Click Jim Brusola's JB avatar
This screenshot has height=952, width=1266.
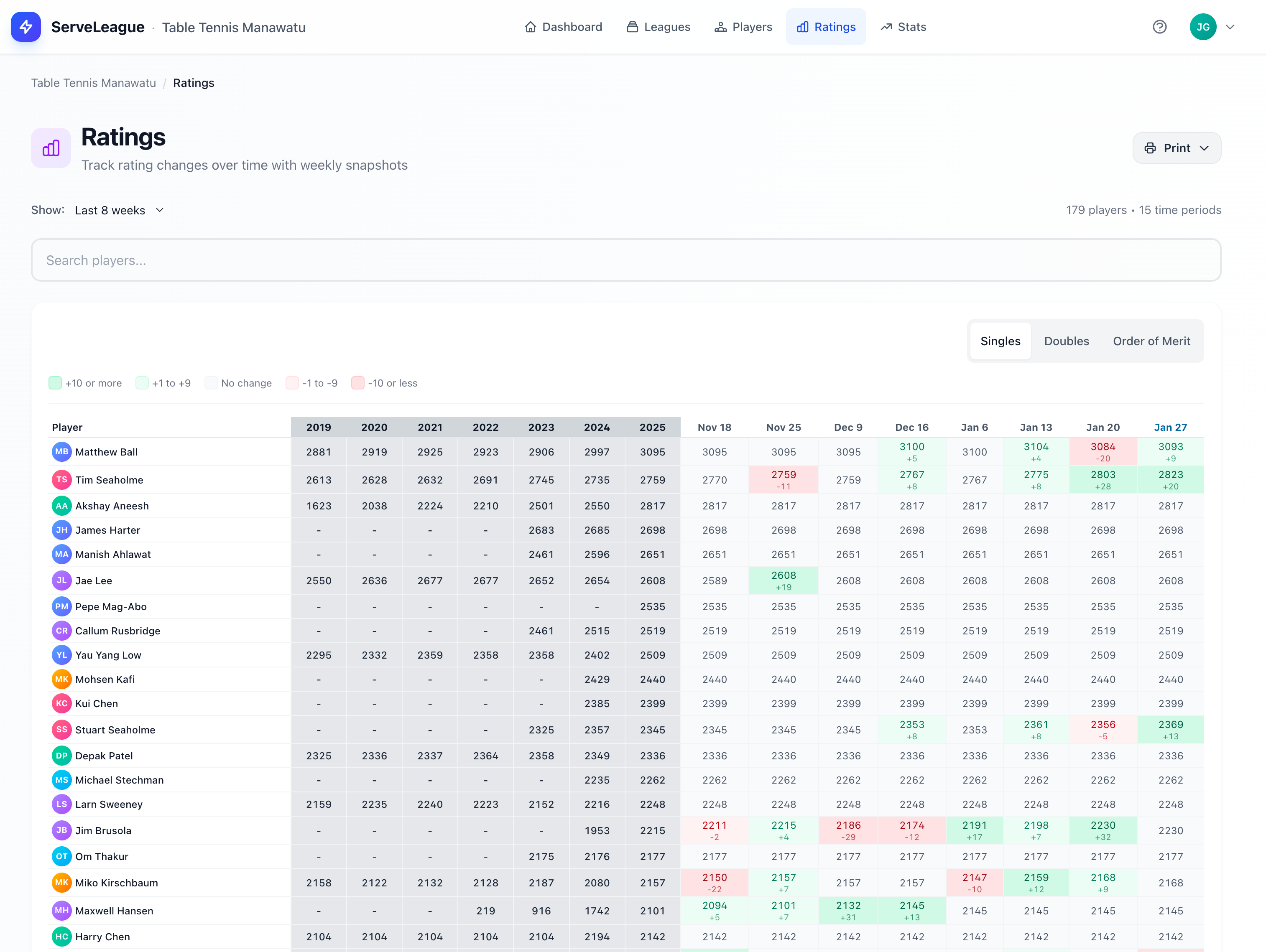pos(62,830)
